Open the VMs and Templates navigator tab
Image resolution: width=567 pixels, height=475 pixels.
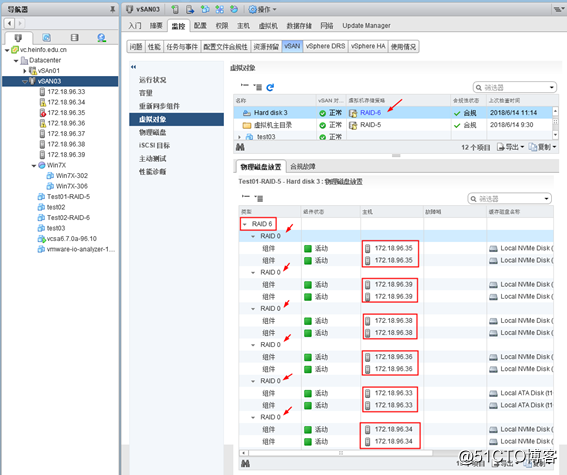(x=46, y=38)
